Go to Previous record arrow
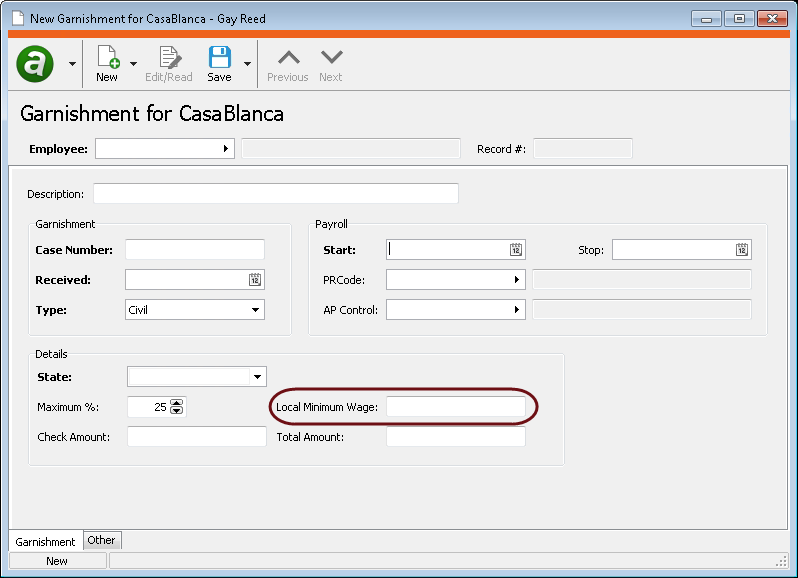This screenshot has height=578, width=798. click(x=287, y=58)
